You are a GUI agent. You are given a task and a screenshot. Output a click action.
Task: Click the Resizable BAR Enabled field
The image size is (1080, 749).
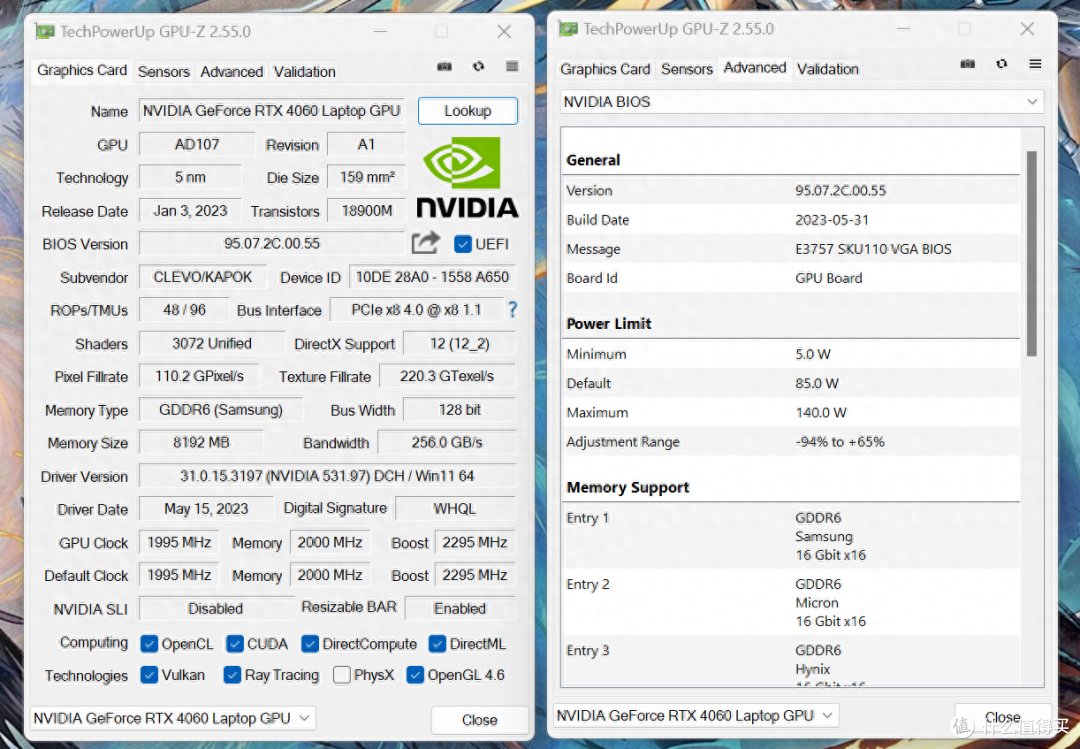[x=460, y=608]
